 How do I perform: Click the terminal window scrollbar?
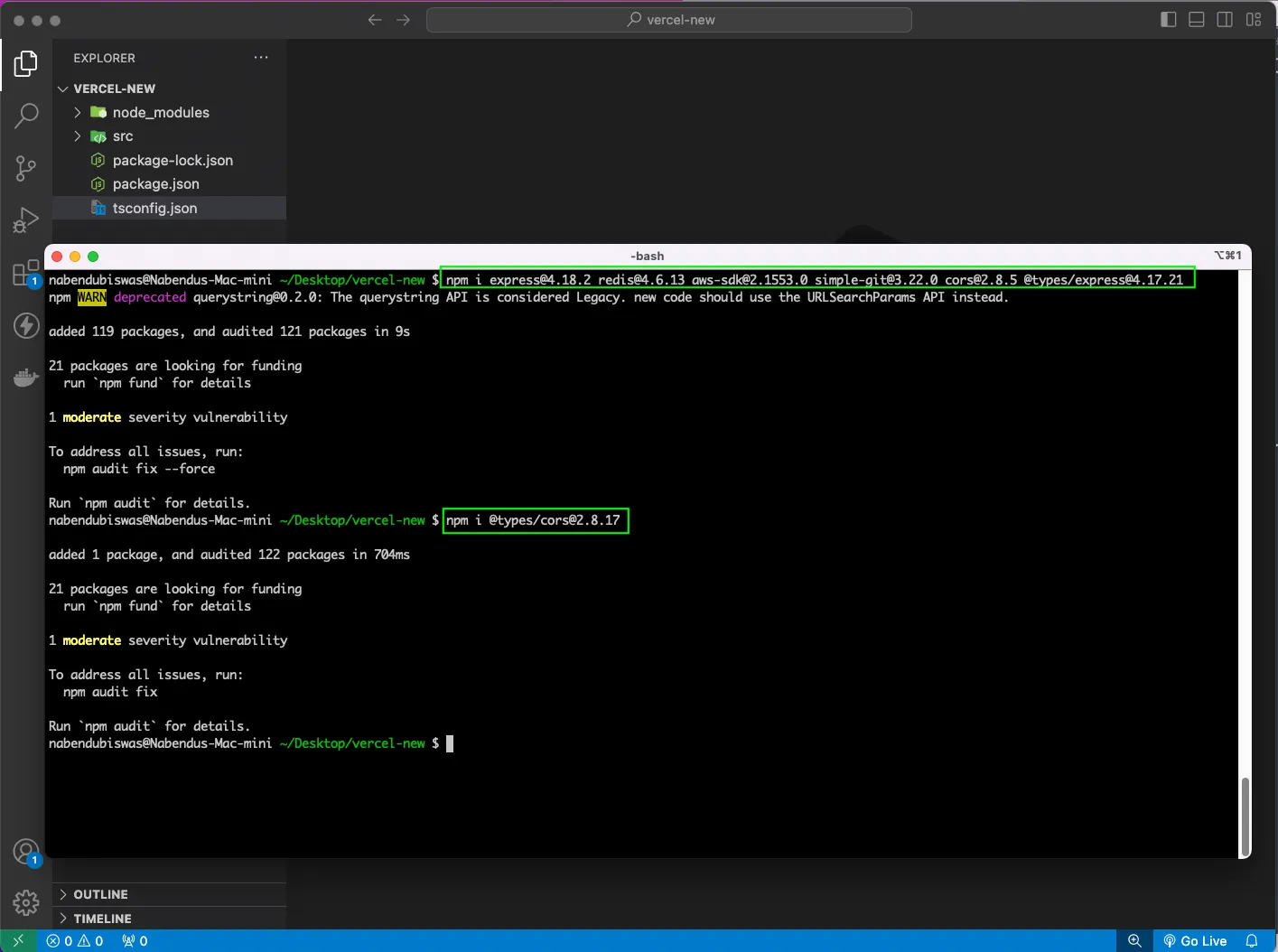[1245, 816]
